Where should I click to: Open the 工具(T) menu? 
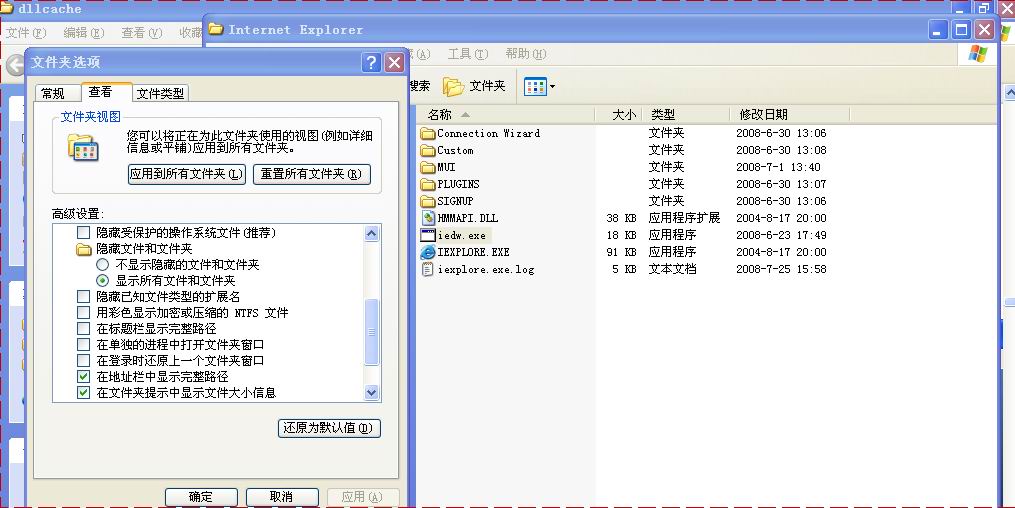click(468, 54)
